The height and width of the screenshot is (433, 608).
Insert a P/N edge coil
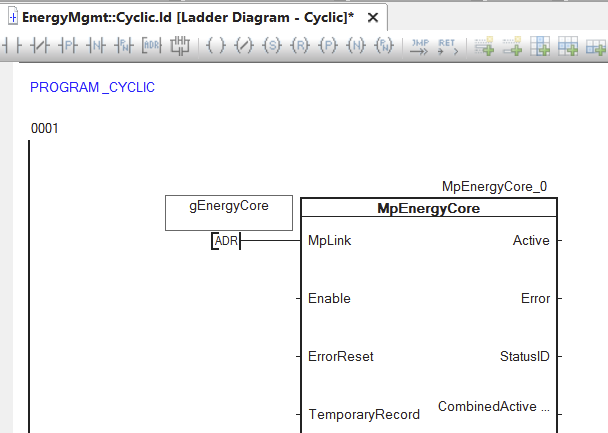point(384,46)
